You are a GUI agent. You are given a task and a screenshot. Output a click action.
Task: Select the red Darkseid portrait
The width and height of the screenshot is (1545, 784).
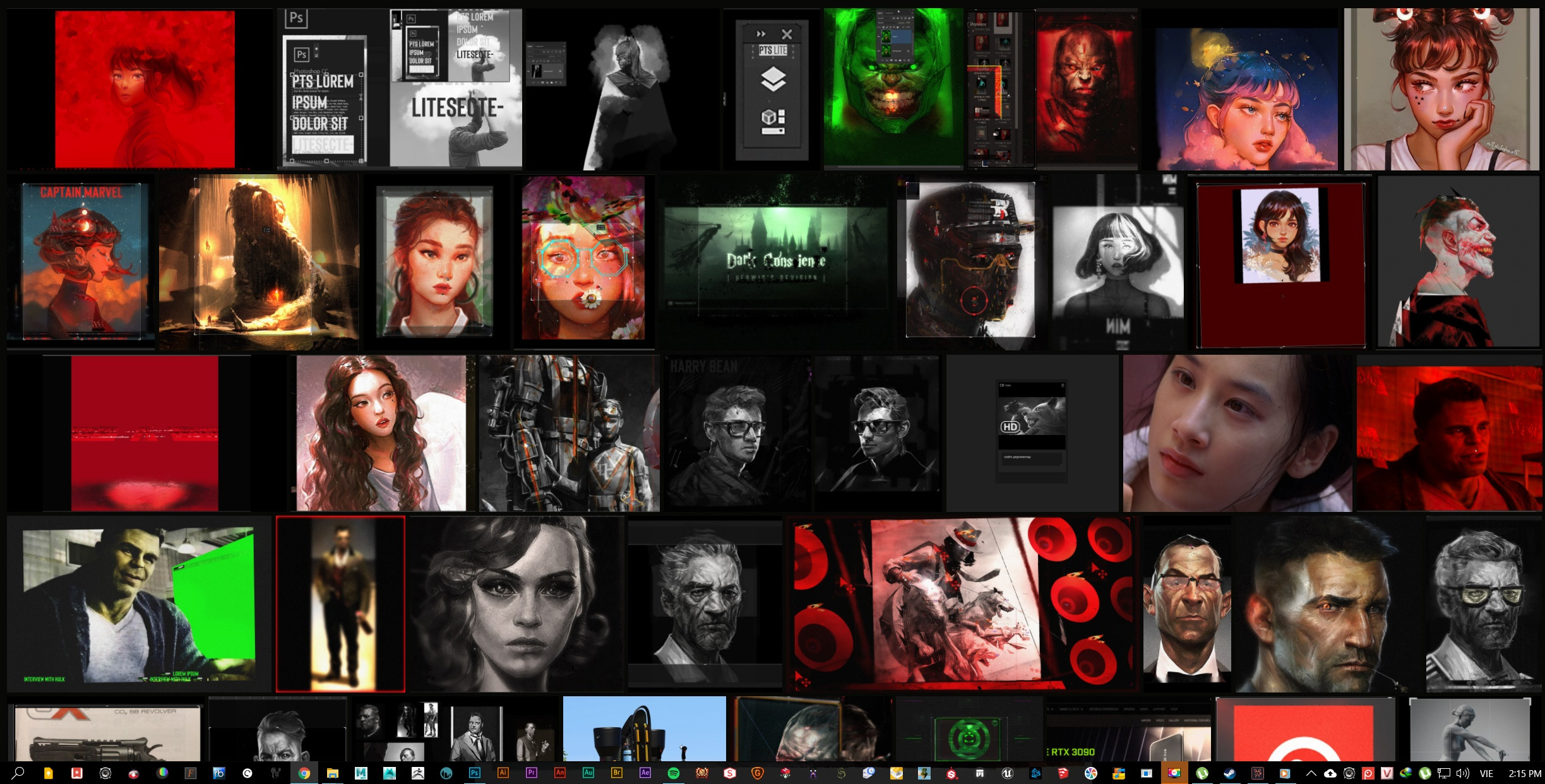pos(1086,89)
